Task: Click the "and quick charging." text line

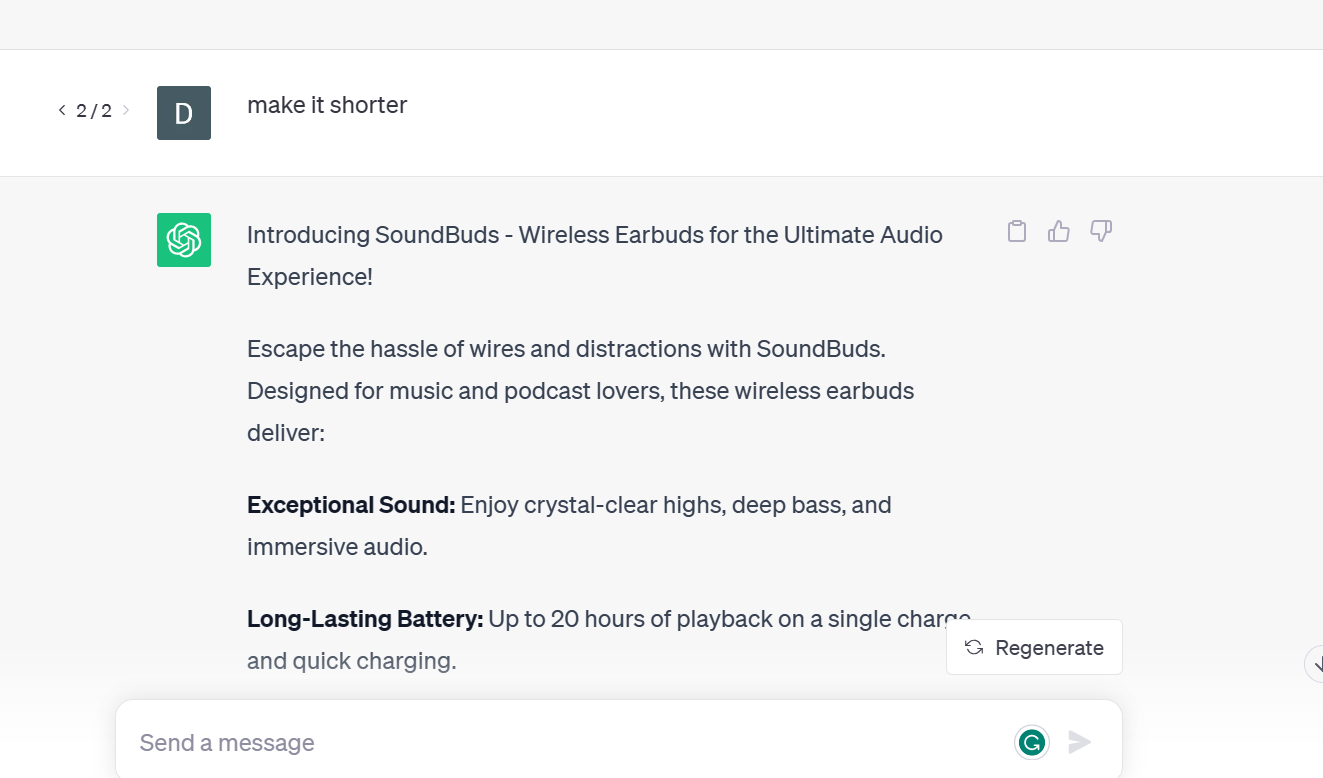Action: click(x=352, y=661)
